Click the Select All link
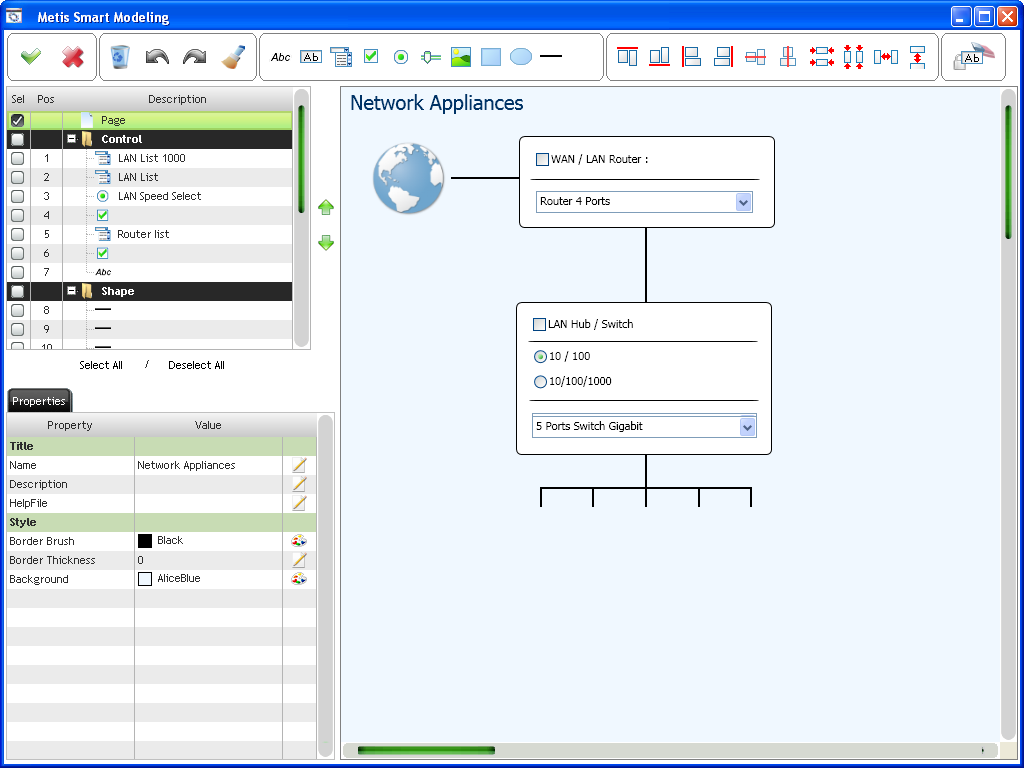The image size is (1024, 768). click(101, 365)
